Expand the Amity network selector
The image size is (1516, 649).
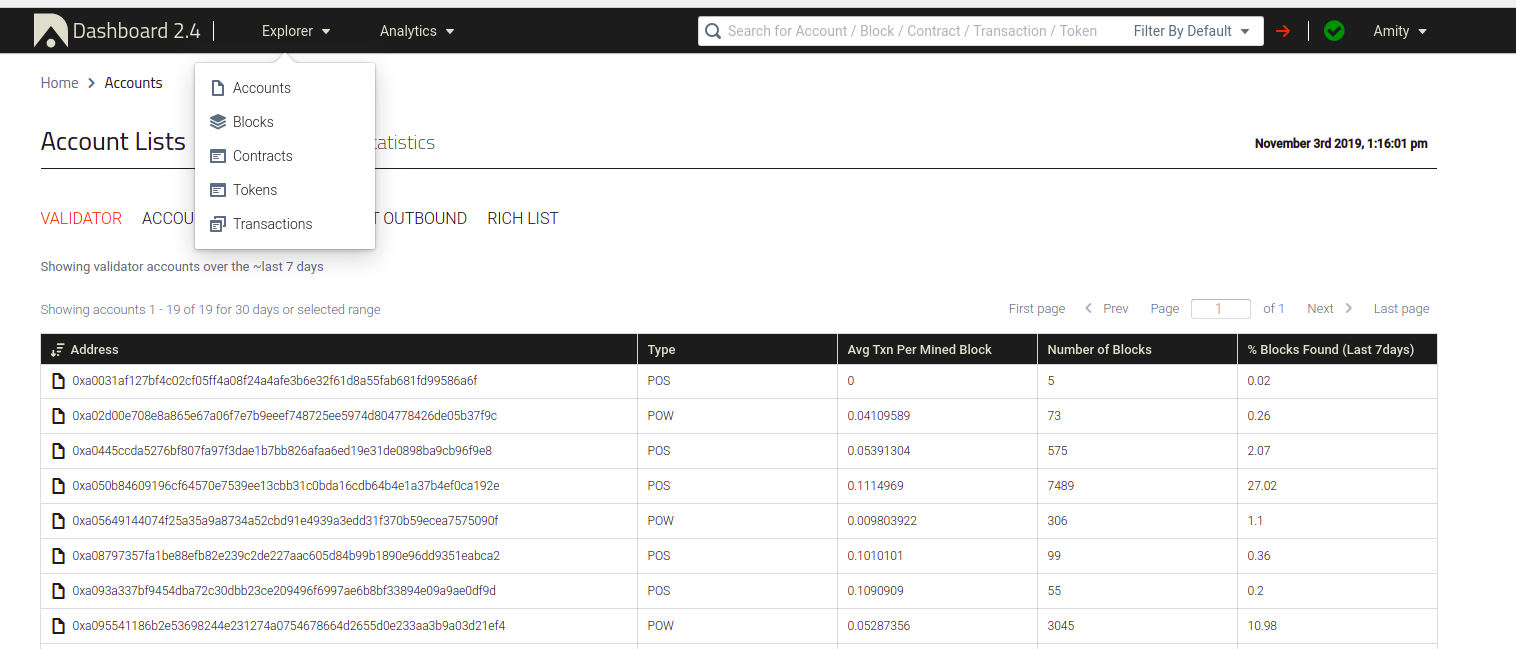1399,31
